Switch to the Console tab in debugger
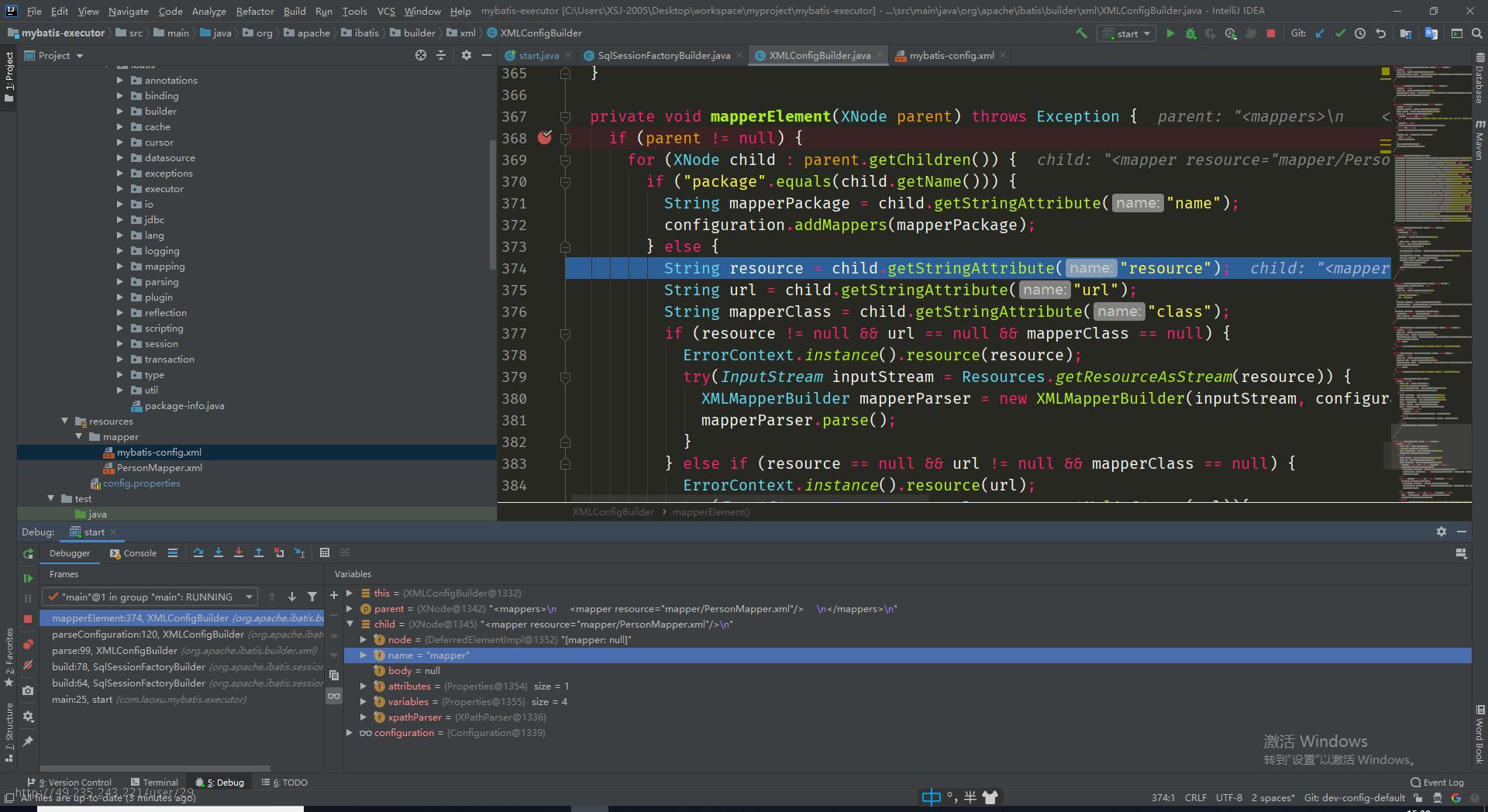 point(133,553)
